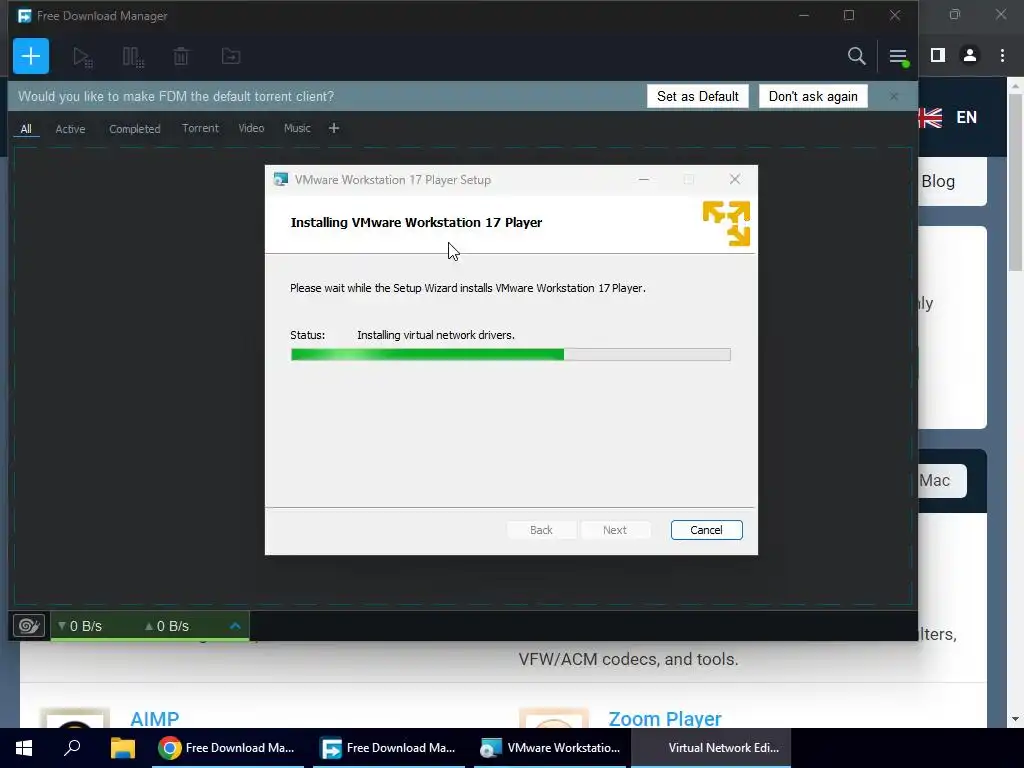1024x768 pixels.
Task: Expand the speed panel up chevron
Action: tap(235, 626)
